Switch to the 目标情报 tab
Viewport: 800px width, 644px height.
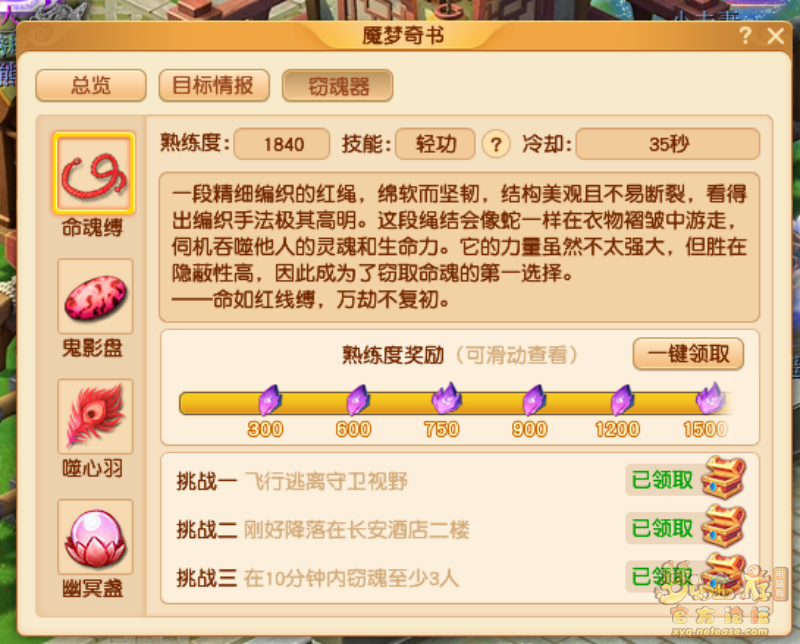point(214,85)
